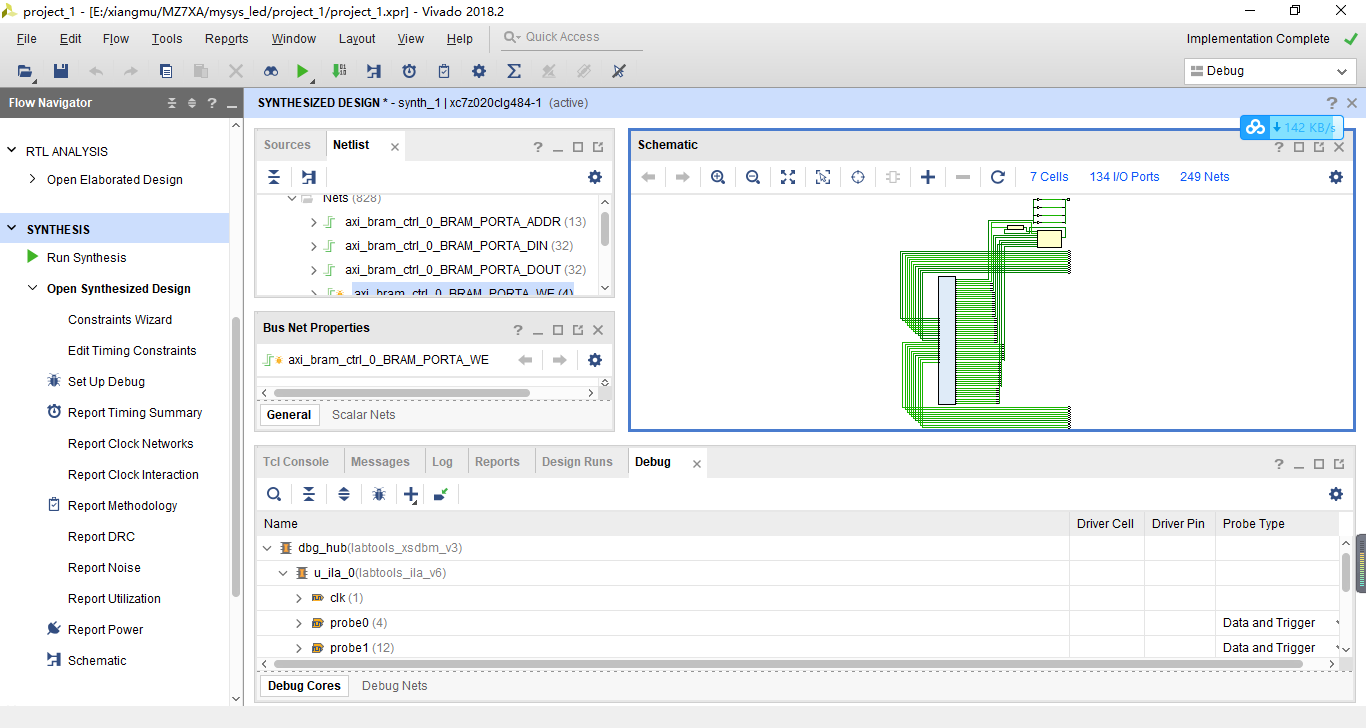Zoom in on the schematic with magnifier icon
The height and width of the screenshot is (728, 1366).
(x=718, y=176)
